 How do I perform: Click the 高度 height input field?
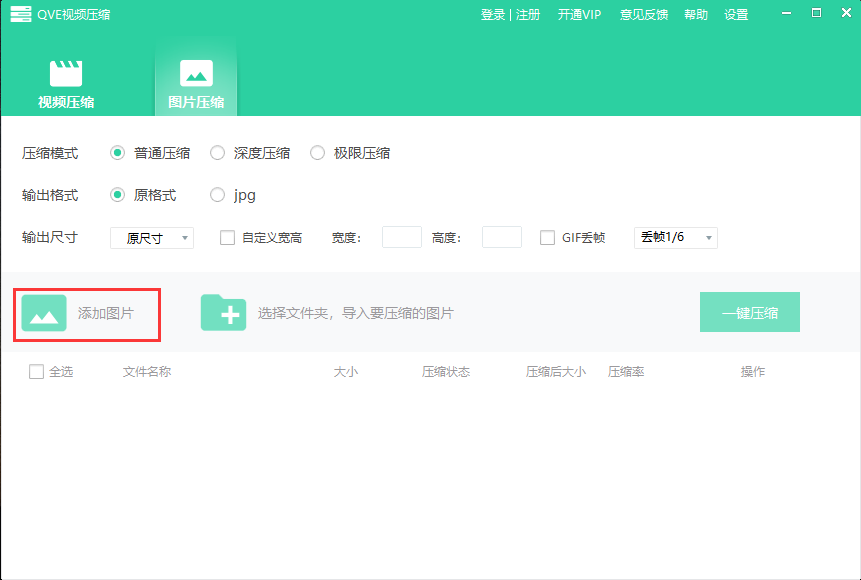(501, 238)
